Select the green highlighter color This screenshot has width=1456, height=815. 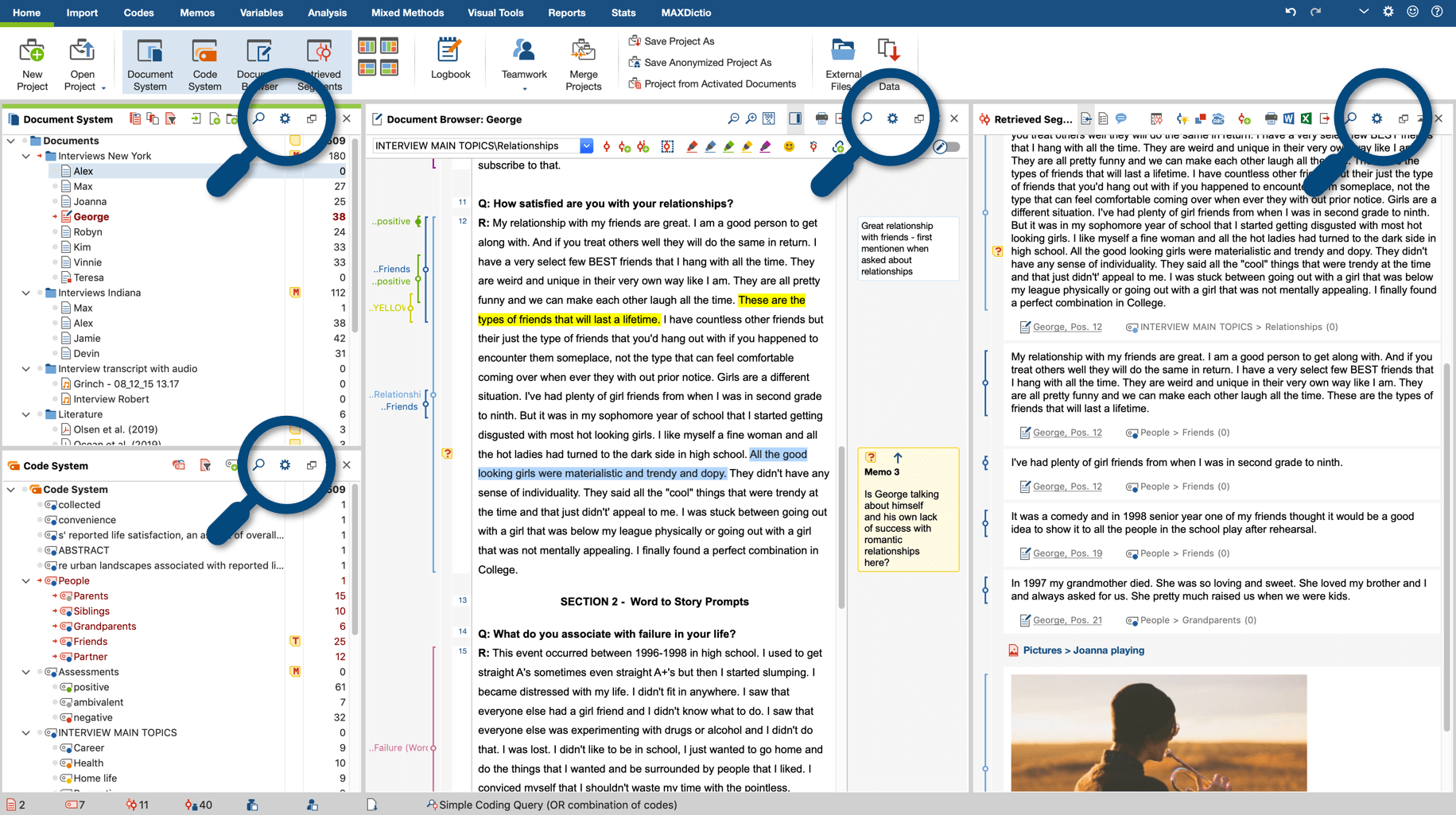click(x=728, y=146)
